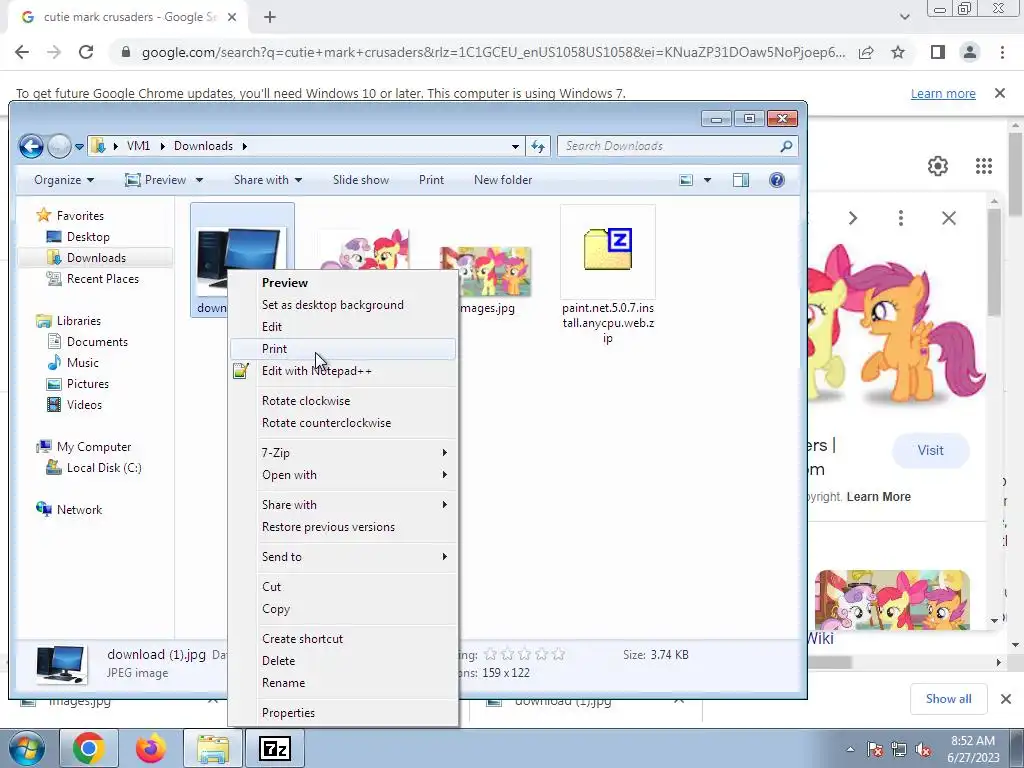Click Print in the Explorer toolbar
1024x768 pixels.
pos(431,180)
